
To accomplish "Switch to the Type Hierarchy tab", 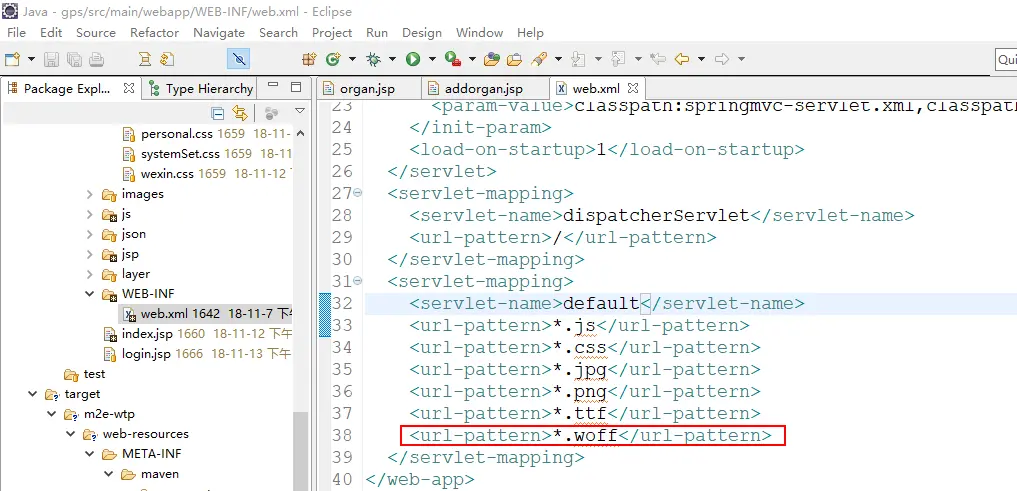I will 201,88.
